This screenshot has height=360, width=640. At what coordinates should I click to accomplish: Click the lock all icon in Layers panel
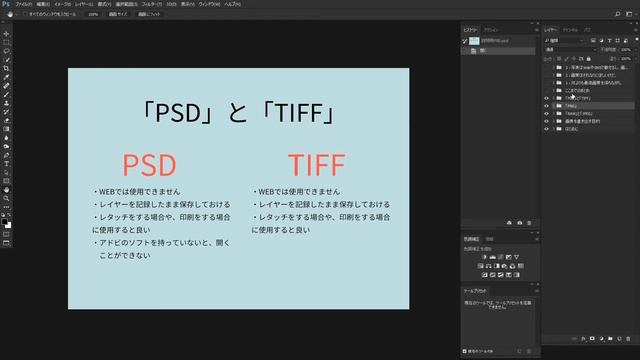click(x=589, y=59)
